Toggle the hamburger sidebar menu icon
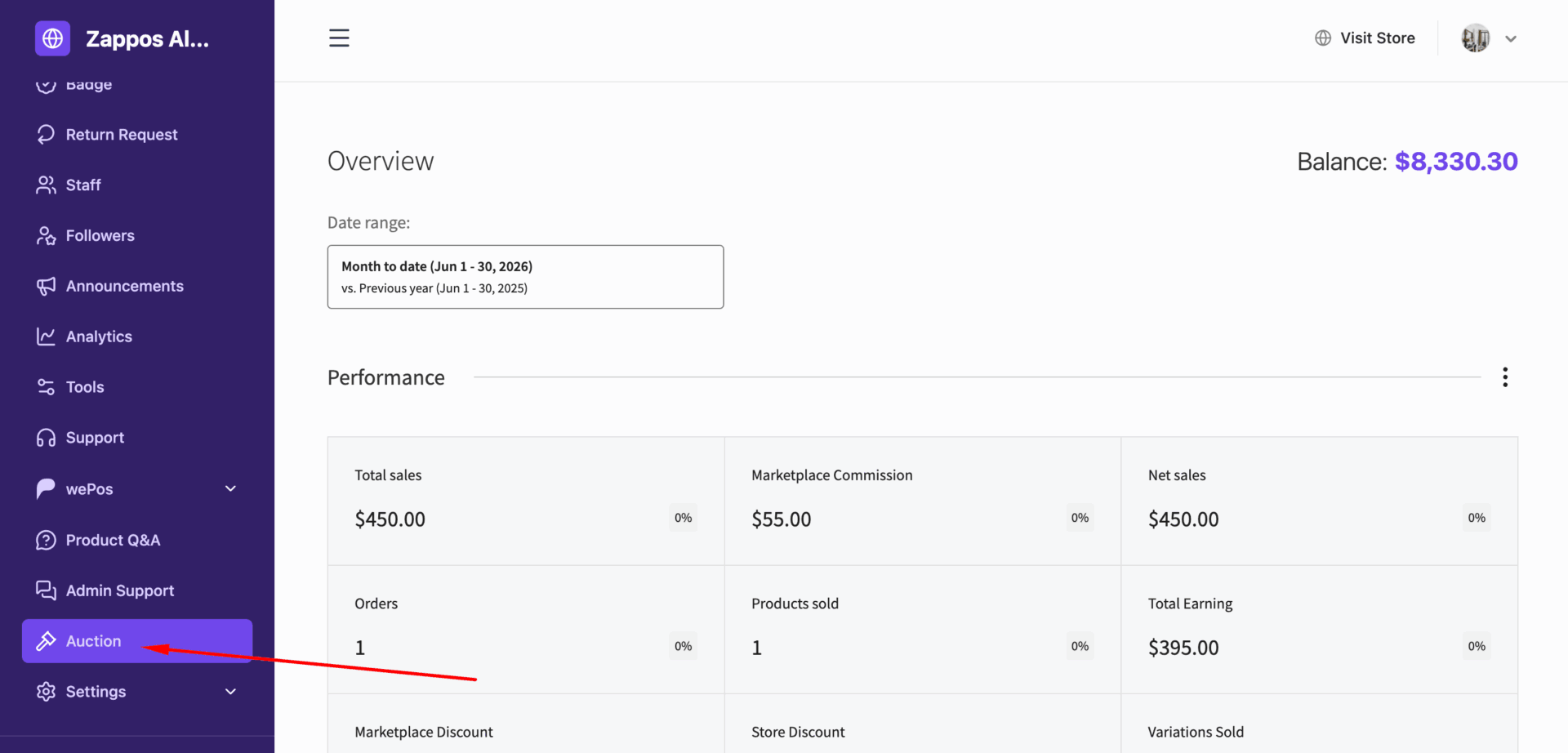Screen dimensions: 1568x753 pyautogui.click(x=339, y=38)
